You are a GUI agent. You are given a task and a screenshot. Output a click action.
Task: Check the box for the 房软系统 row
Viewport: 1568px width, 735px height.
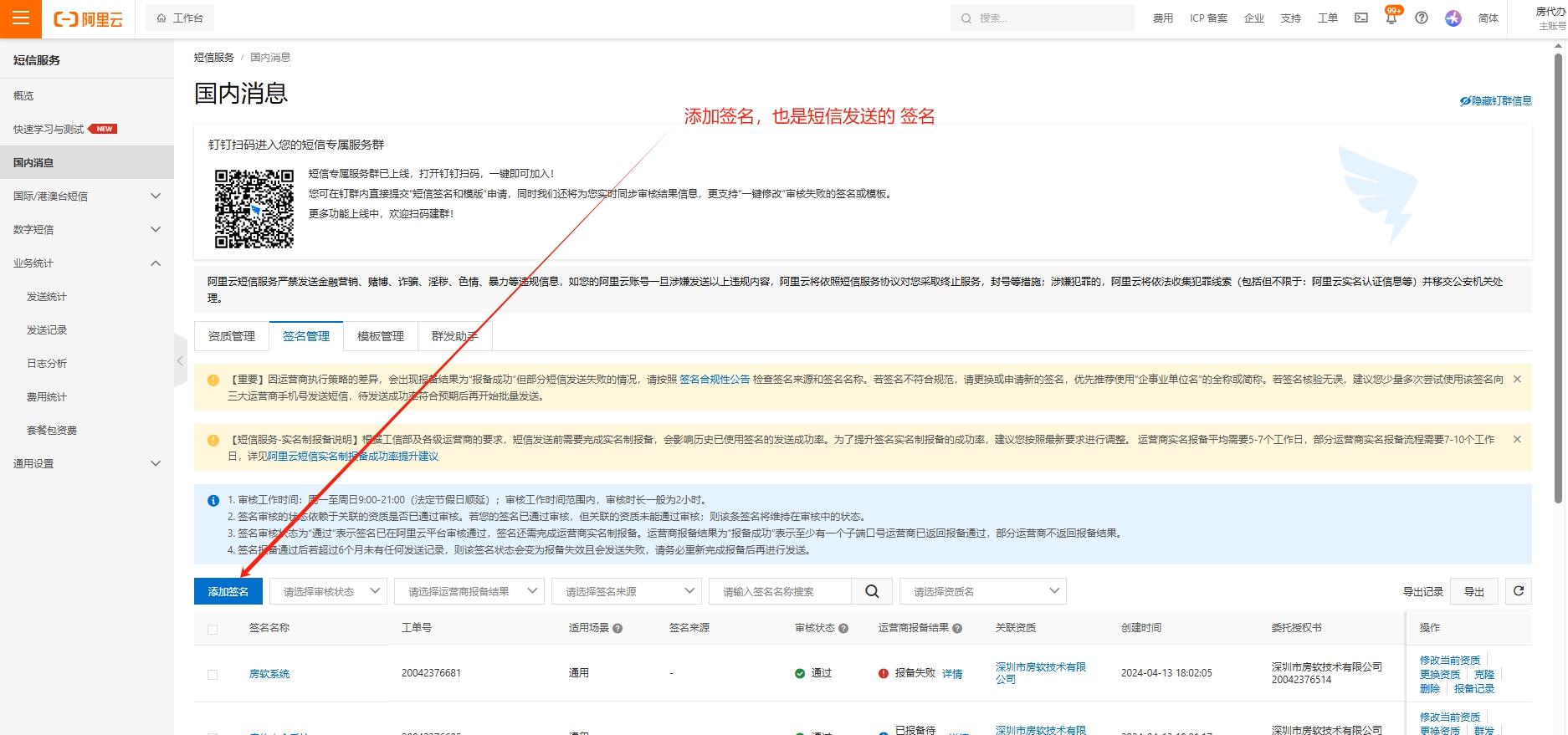click(x=213, y=675)
